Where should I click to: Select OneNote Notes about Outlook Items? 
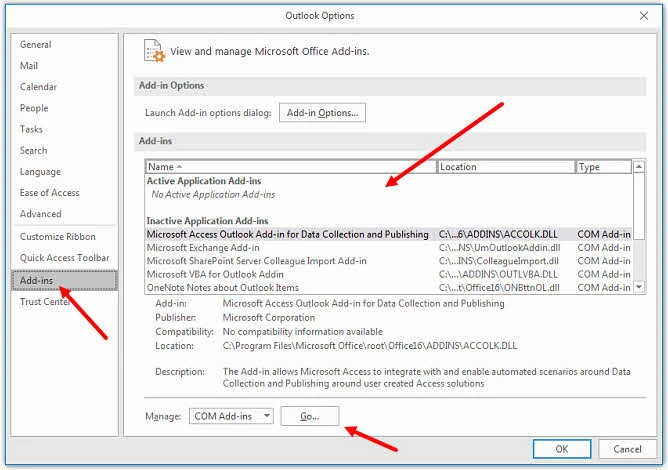tap(389, 288)
